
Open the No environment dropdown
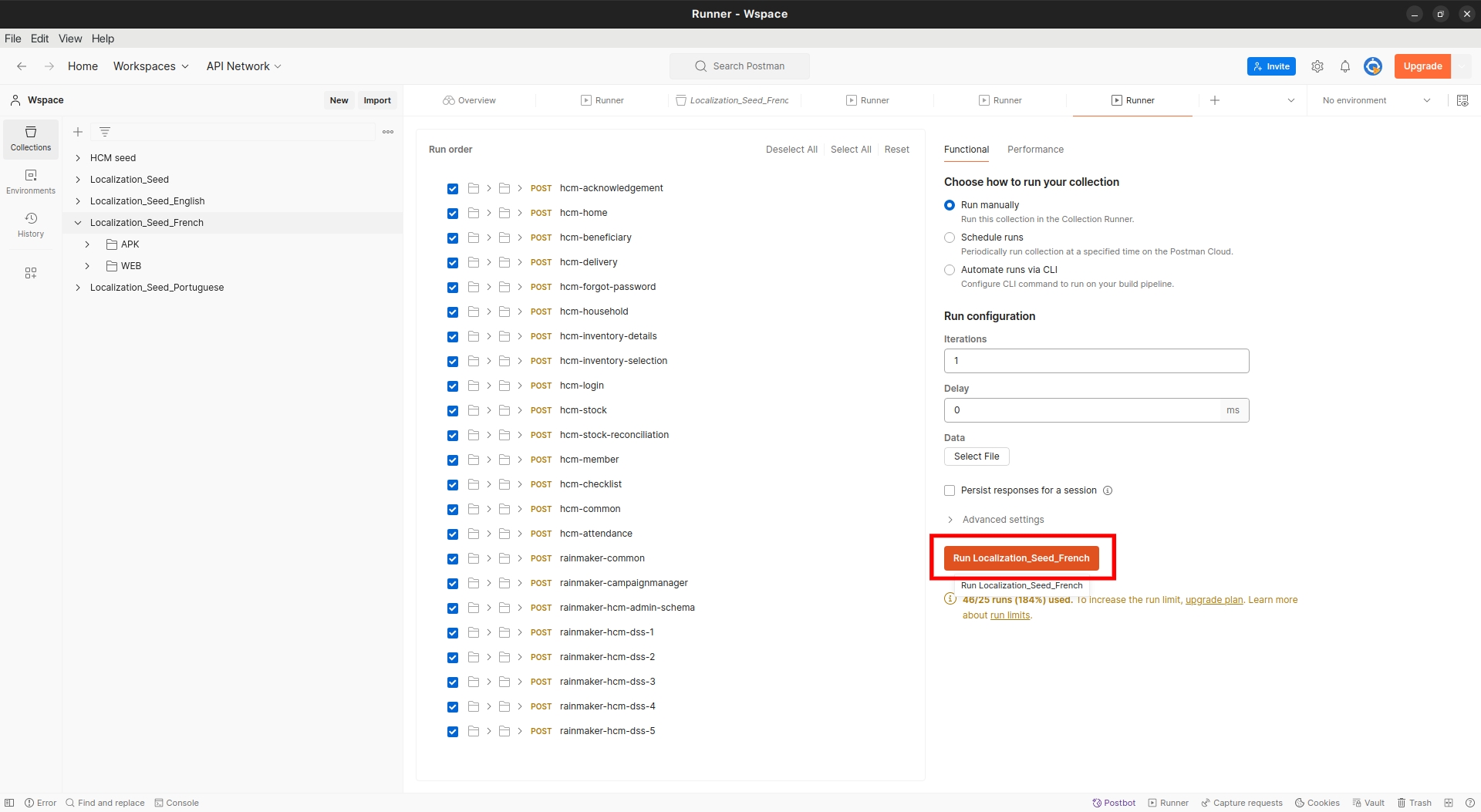click(x=1376, y=100)
